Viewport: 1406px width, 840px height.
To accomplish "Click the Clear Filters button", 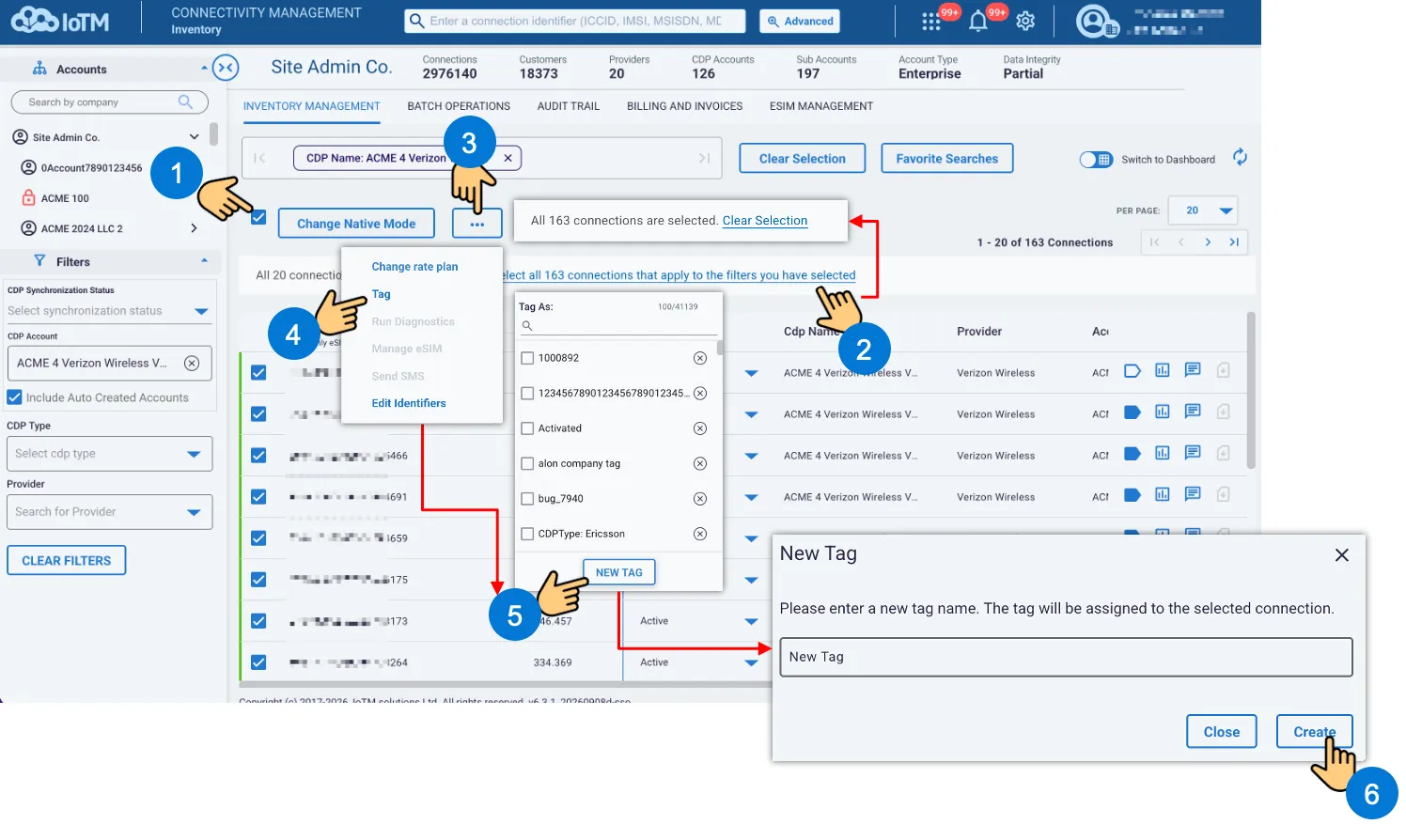I will pyautogui.click(x=67, y=561).
